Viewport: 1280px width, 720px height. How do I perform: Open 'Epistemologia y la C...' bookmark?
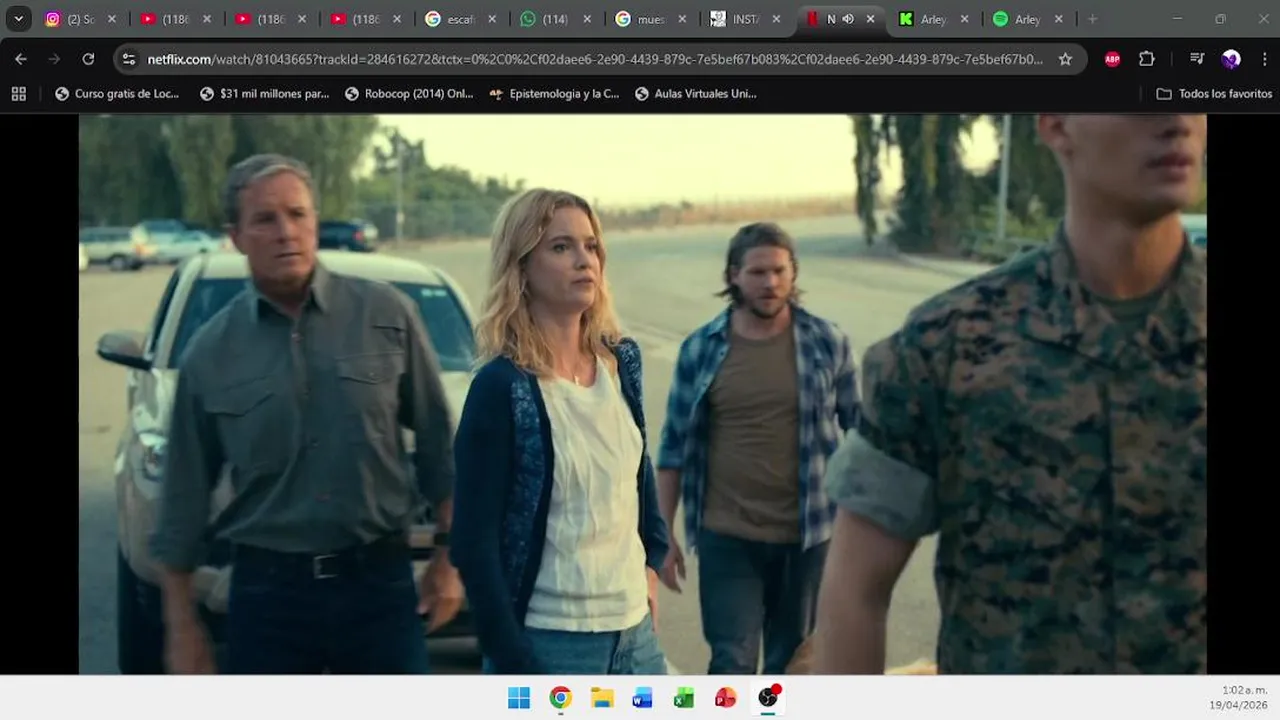554,94
